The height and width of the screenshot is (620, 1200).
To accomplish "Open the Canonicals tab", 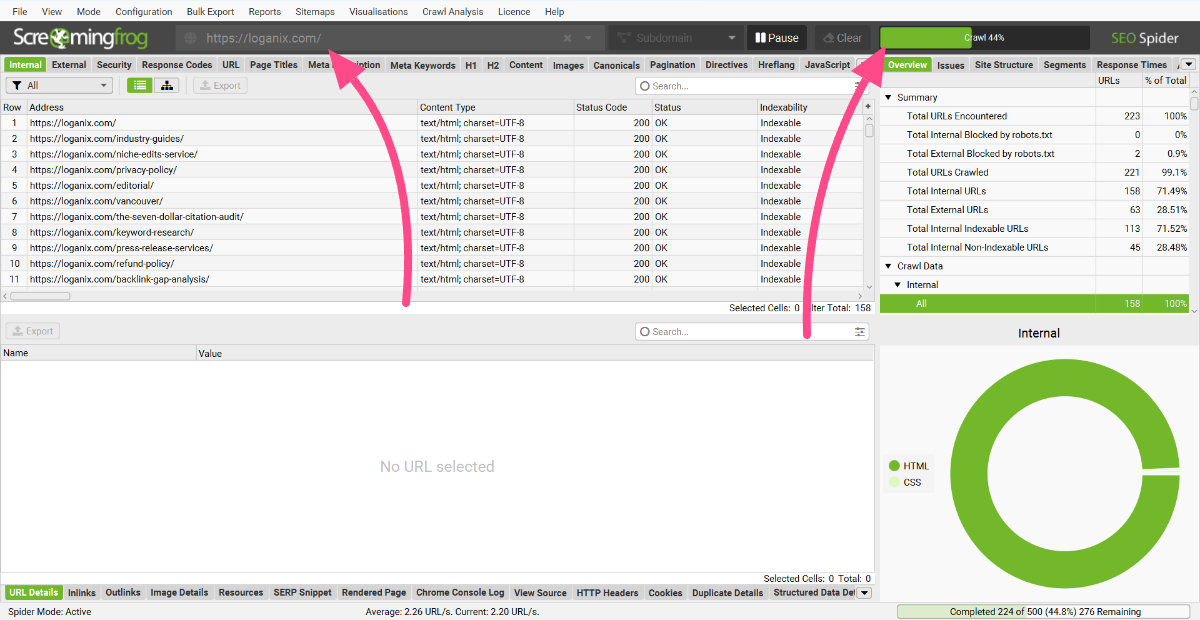I will 617,65.
